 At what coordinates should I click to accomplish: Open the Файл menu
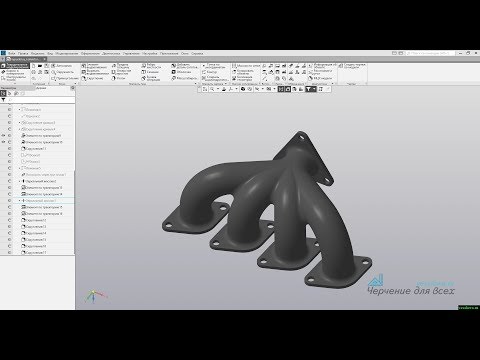coord(12,53)
